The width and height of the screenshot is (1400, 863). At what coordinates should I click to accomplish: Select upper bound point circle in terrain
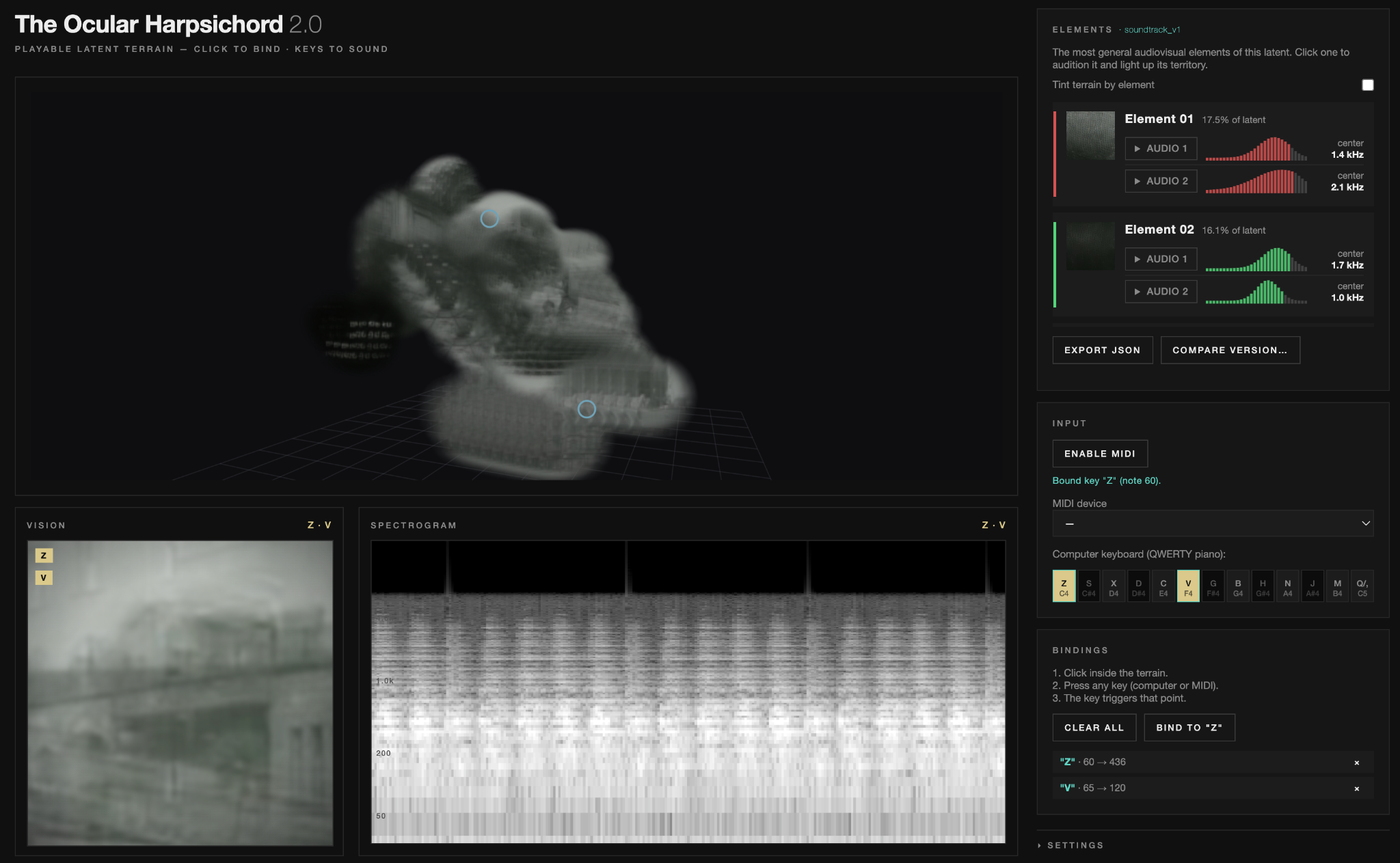coord(489,219)
